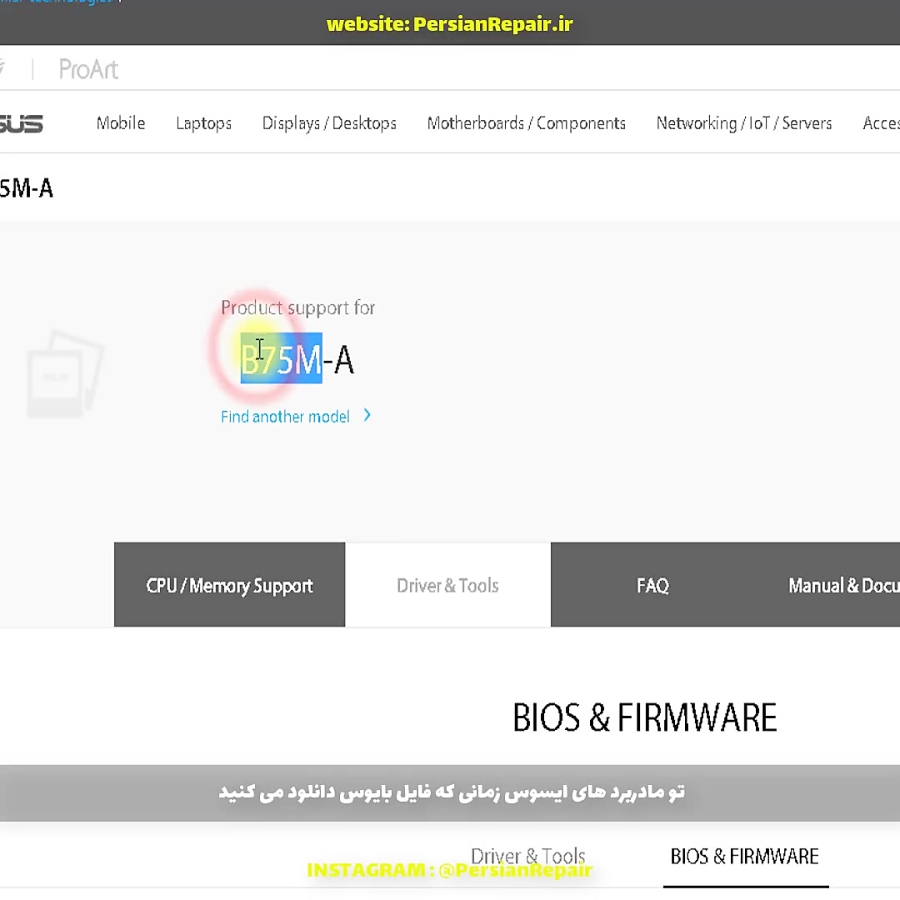Image resolution: width=900 pixels, height=900 pixels.
Task: Click the Find another model link
Action: coord(284,416)
